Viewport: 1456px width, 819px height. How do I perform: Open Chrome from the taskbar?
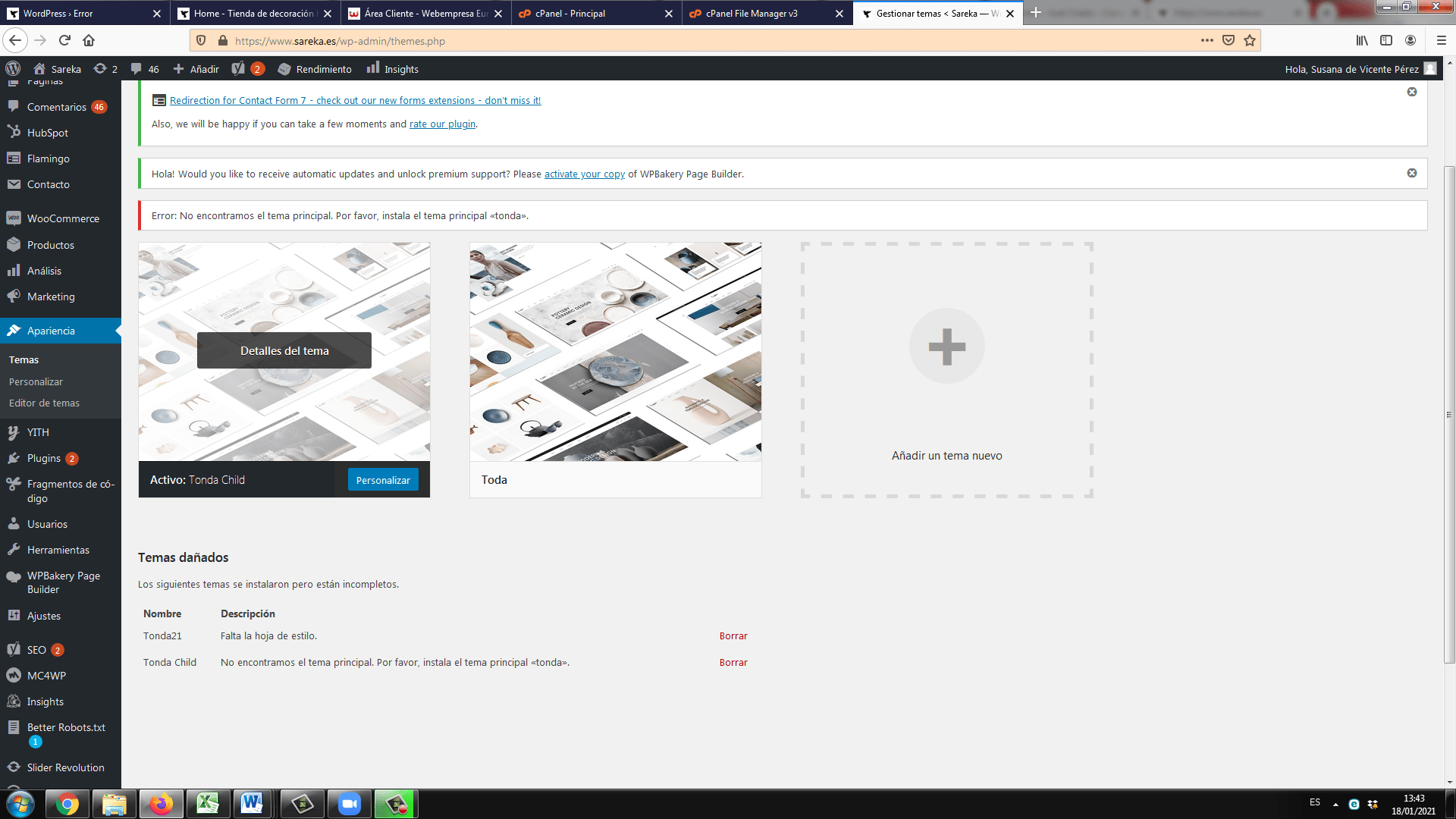pos(67,804)
